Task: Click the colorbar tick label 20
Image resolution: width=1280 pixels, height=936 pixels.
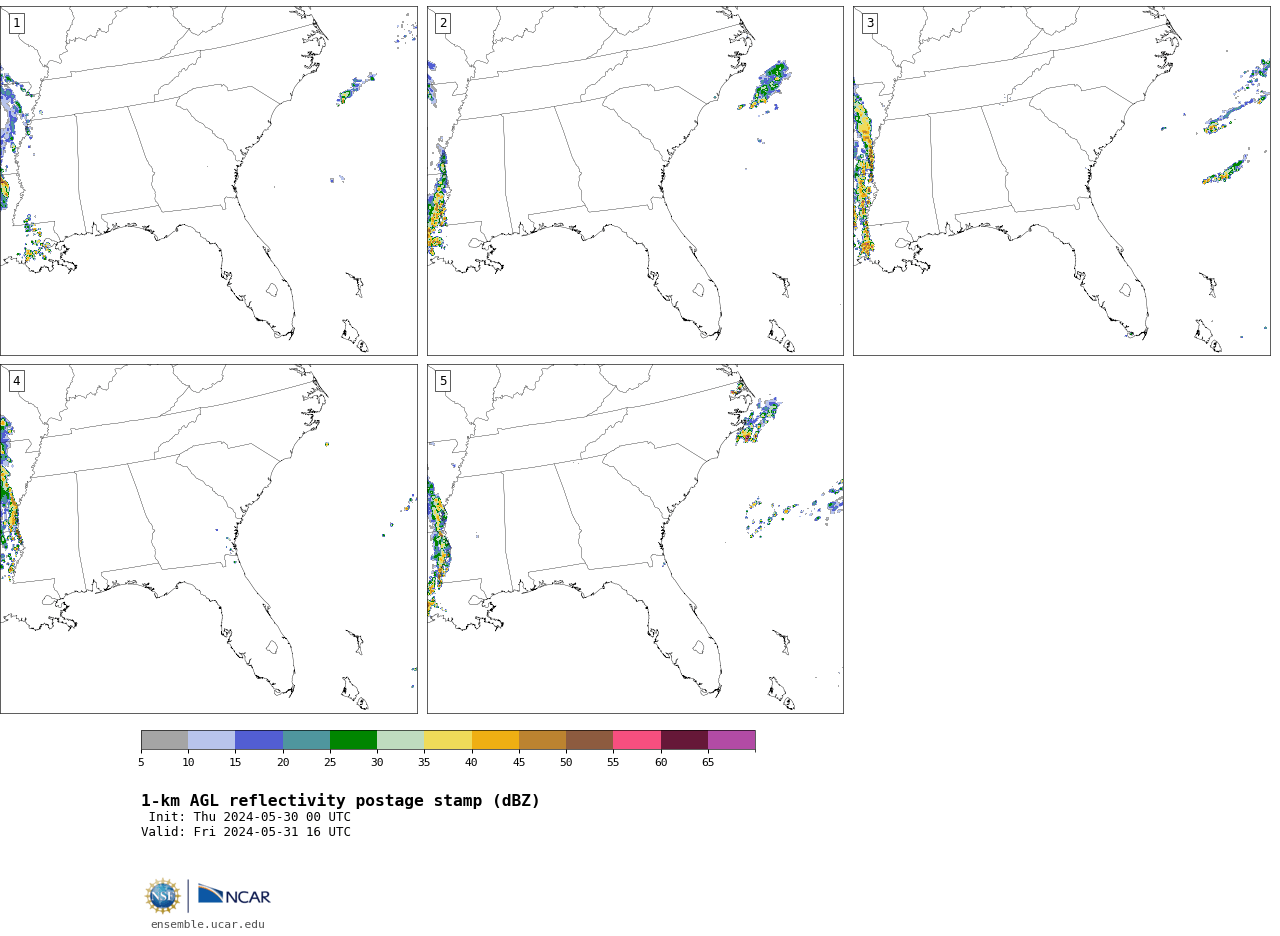Action: click(x=283, y=763)
